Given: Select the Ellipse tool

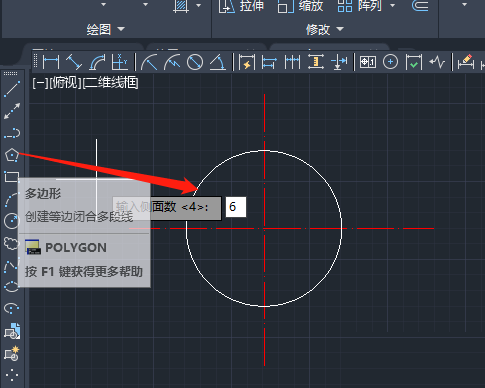Looking at the screenshot, I should pyautogui.click(x=11, y=286).
